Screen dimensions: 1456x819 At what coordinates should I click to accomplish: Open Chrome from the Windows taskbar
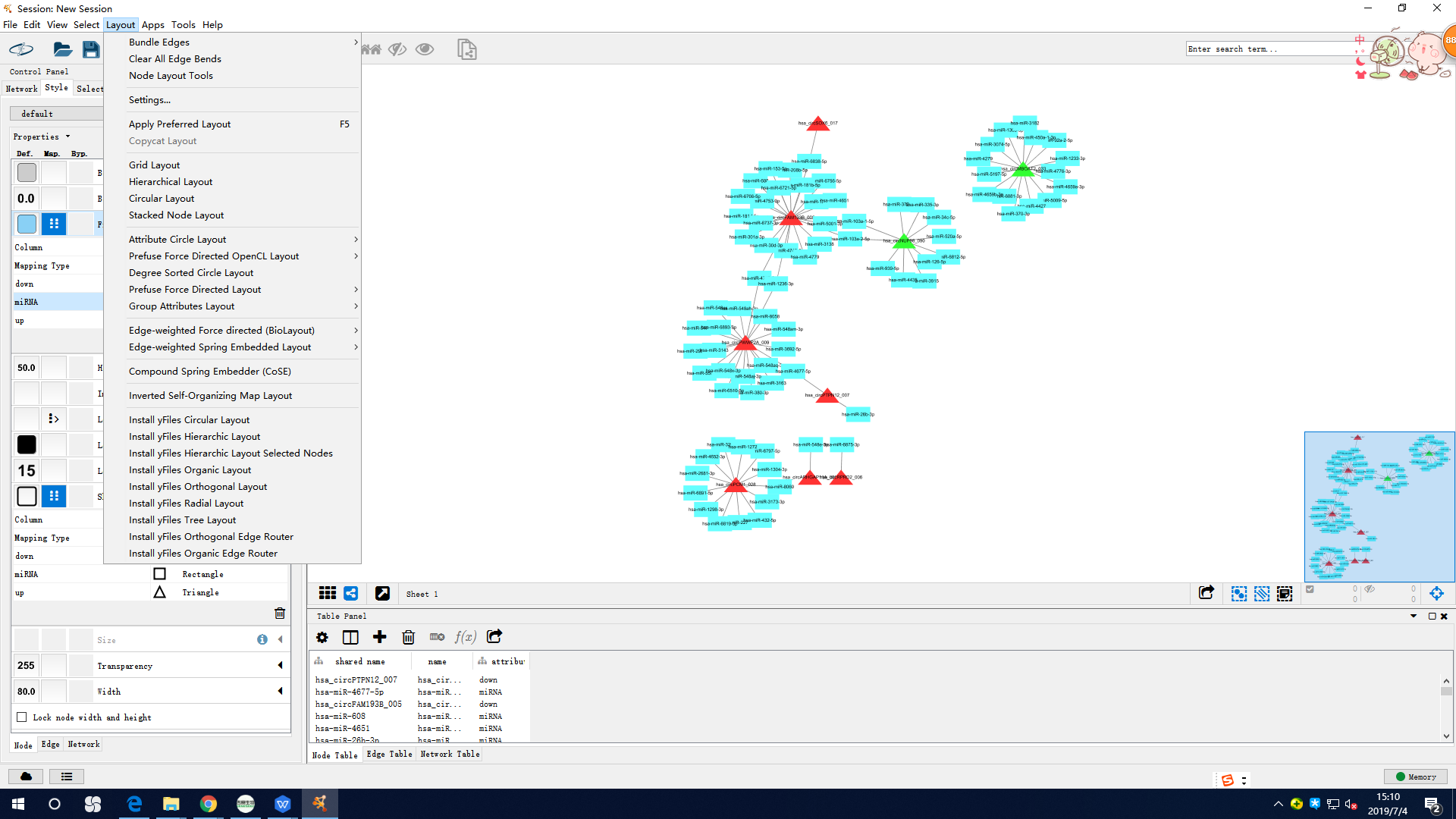coord(208,804)
